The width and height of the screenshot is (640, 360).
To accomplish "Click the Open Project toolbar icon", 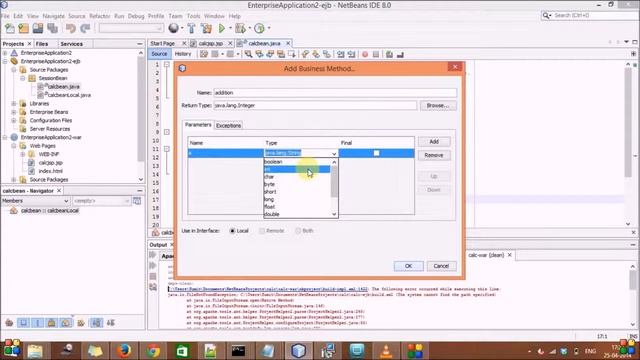I will [38, 28].
